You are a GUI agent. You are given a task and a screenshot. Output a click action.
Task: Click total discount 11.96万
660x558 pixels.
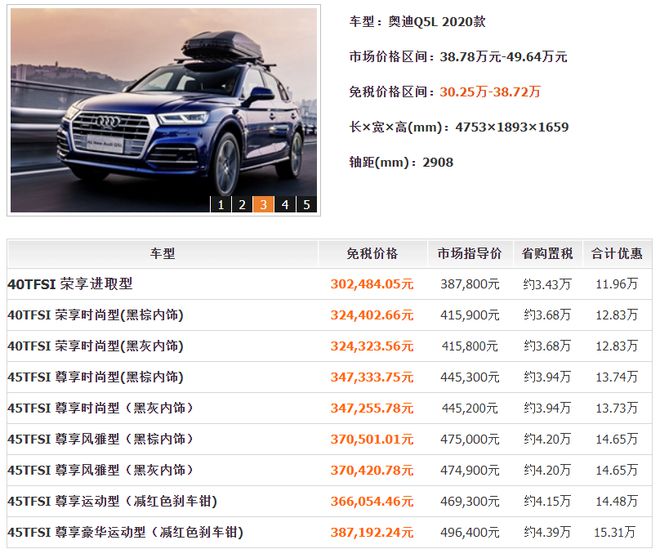(617, 284)
